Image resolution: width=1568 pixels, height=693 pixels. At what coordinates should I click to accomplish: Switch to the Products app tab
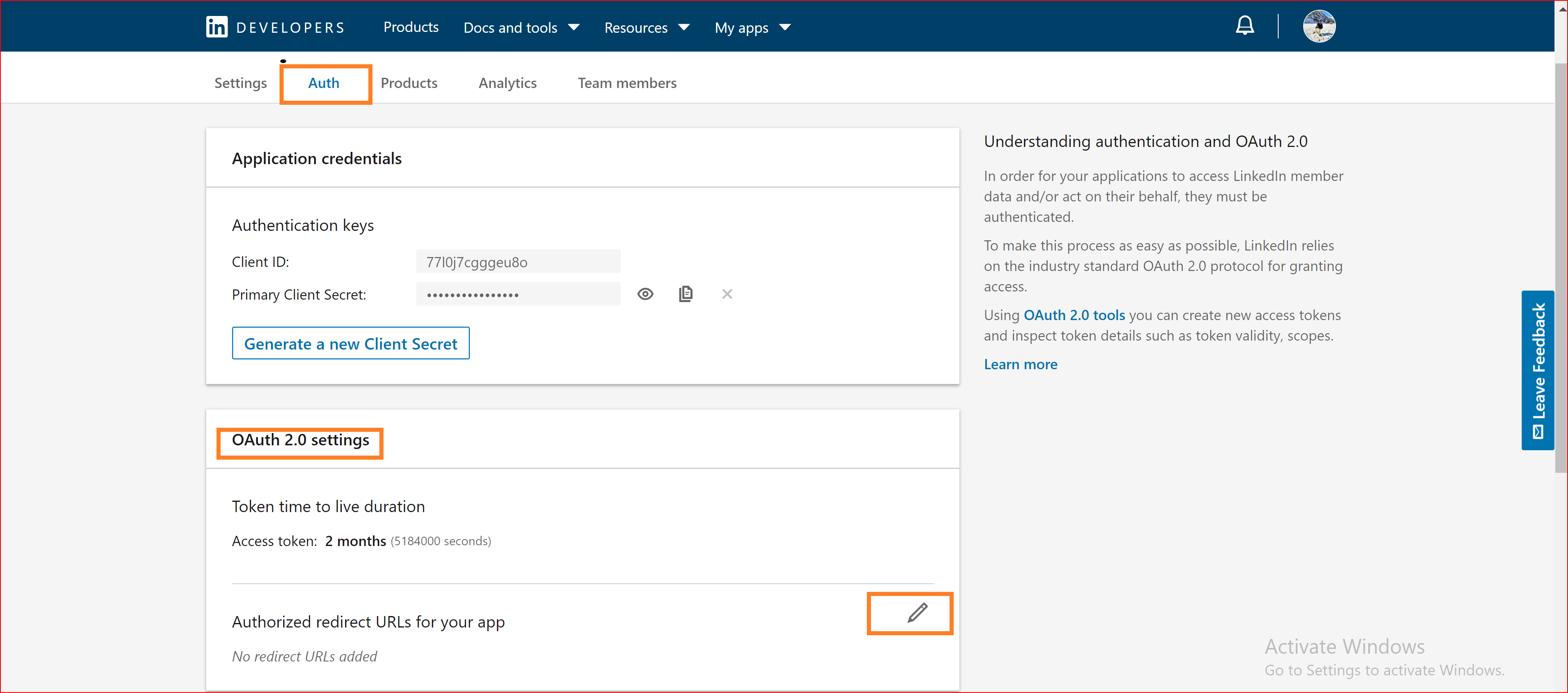coord(409,83)
